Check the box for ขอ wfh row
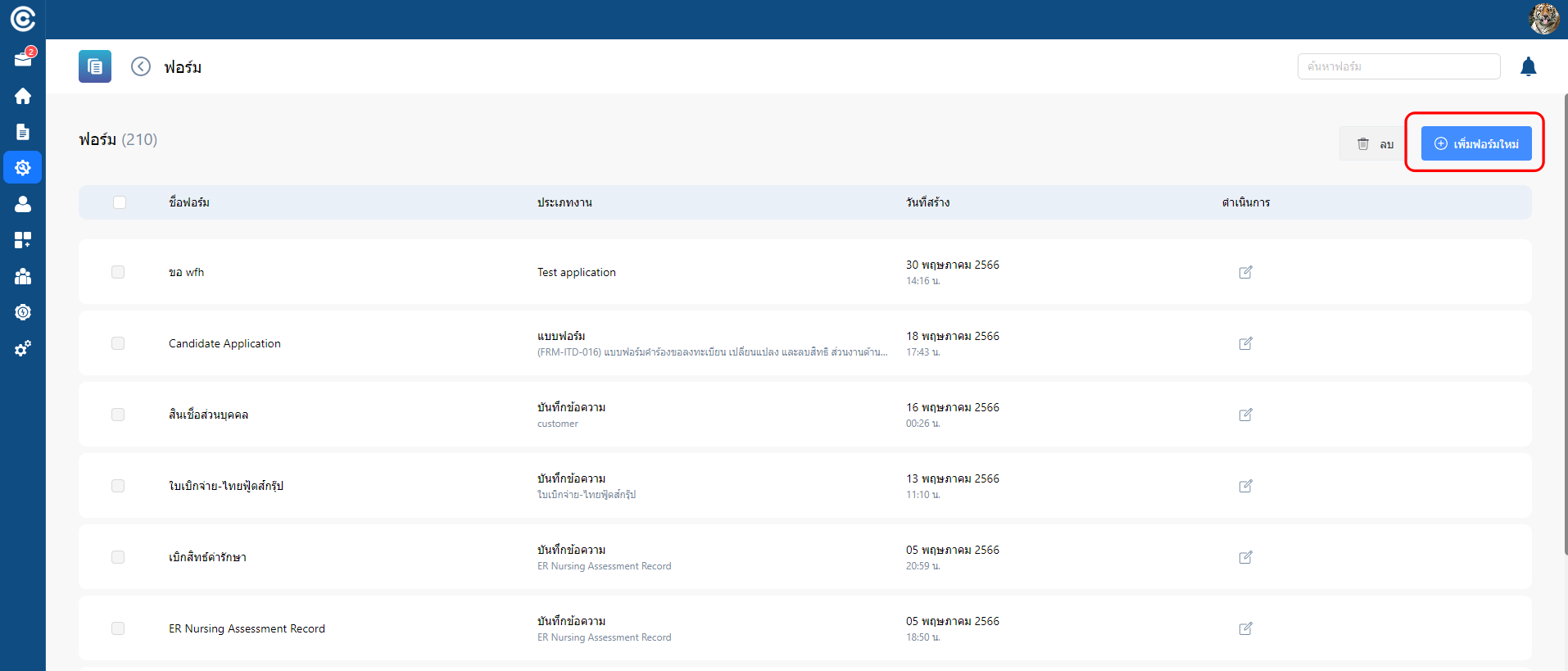The width and height of the screenshot is (1568, 671). (118, 272)
